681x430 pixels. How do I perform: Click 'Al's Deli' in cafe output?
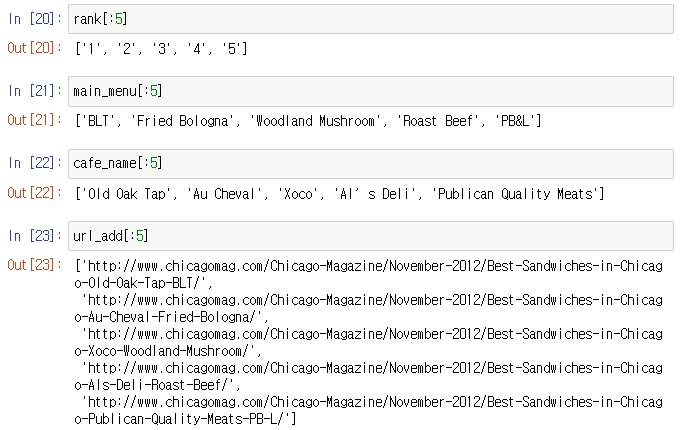click(x=375, y=194)
